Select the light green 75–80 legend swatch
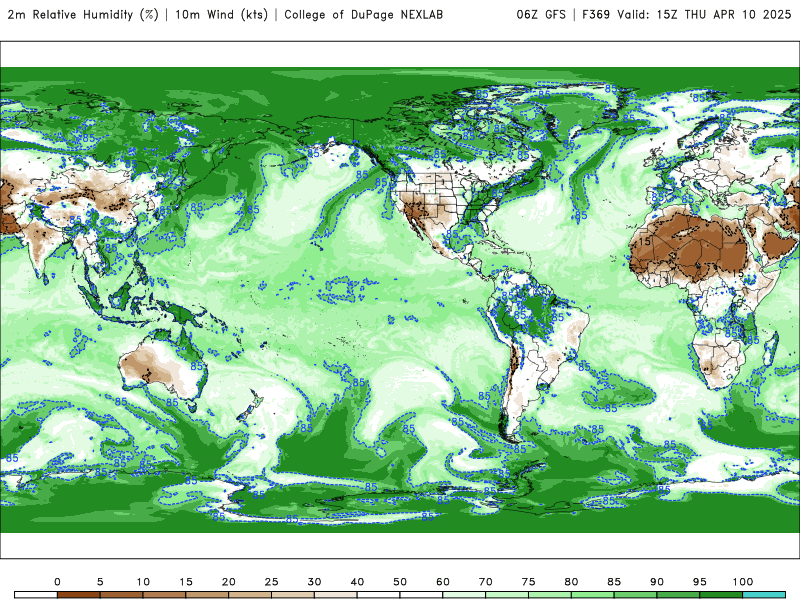800x600 pixels. coord(550,595)
